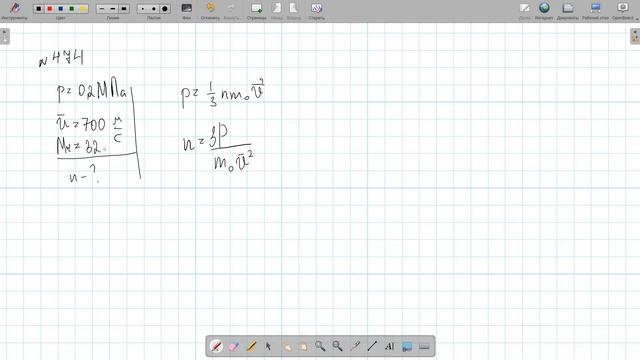This screenshot has width=640, height=360.
Task: Select the straight line tool
Action: (372, 347)
